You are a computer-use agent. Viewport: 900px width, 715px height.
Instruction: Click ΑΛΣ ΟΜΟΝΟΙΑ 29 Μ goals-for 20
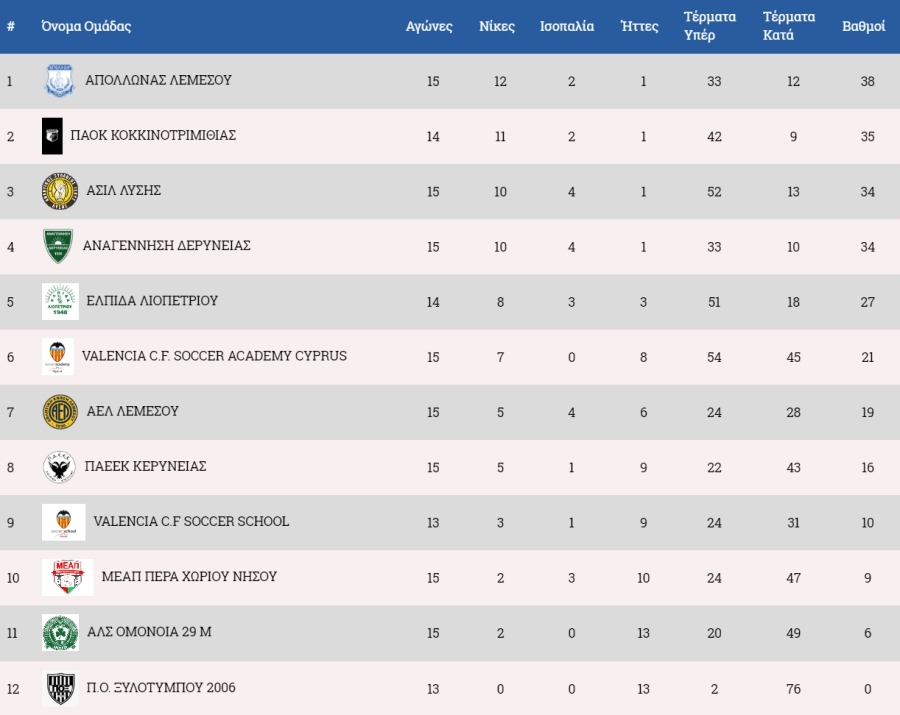coord(714,633)
